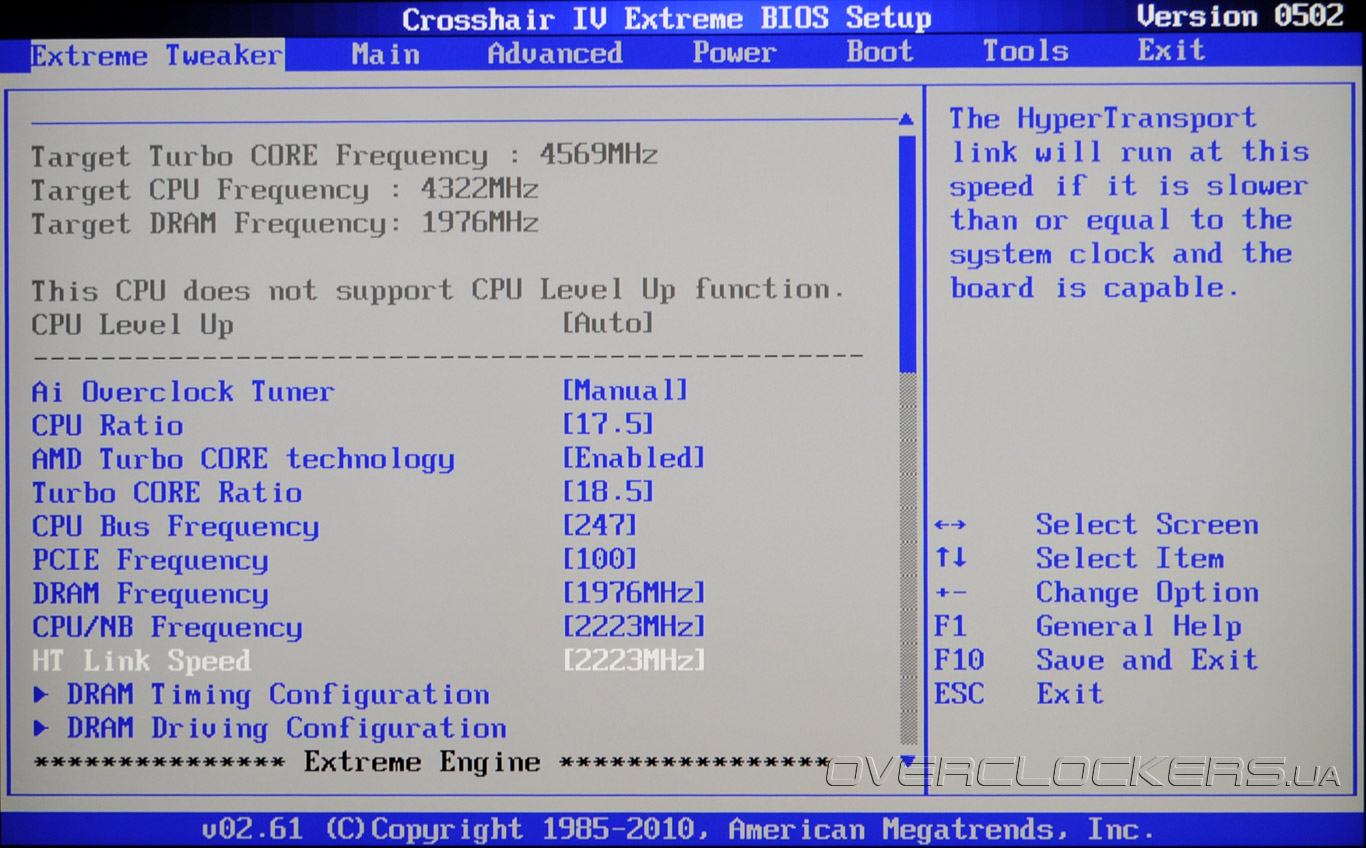Viewport: 1366px width, 848px height.
Task: Open the Main menu tab
Action: (386, 54)
